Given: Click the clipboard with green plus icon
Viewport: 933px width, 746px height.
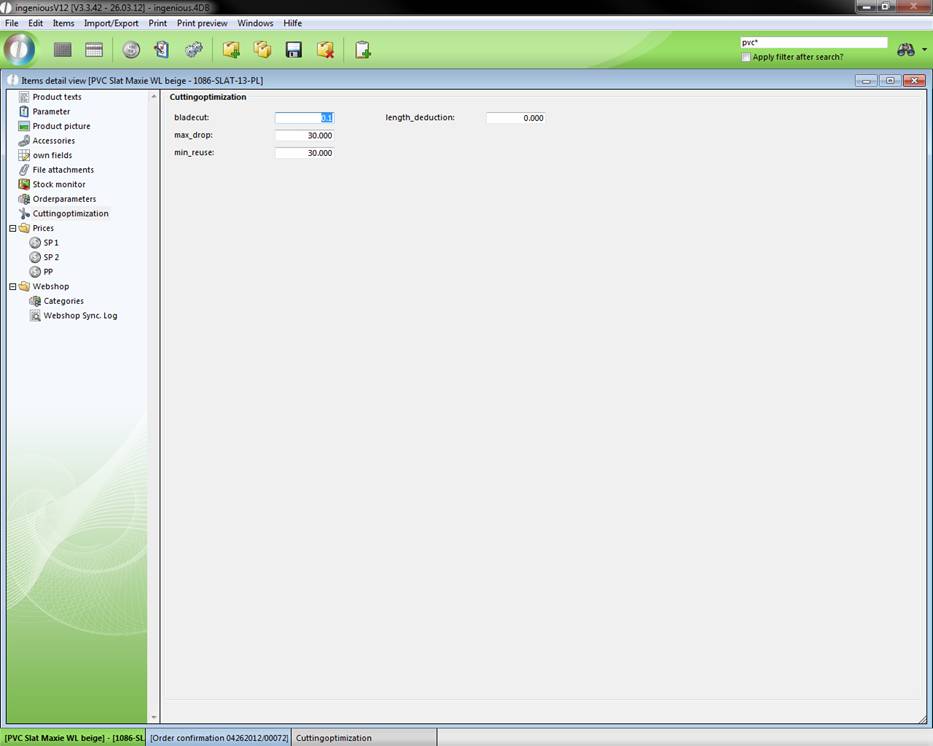Looking at the screenshot, I should pos(362,50).
